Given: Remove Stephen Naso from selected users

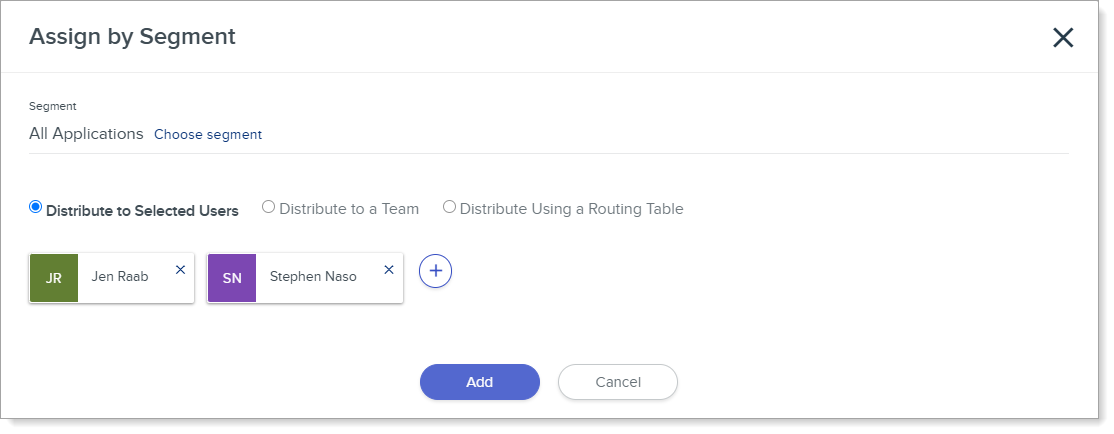Looking at the screenshot, I should pos(389,270).
